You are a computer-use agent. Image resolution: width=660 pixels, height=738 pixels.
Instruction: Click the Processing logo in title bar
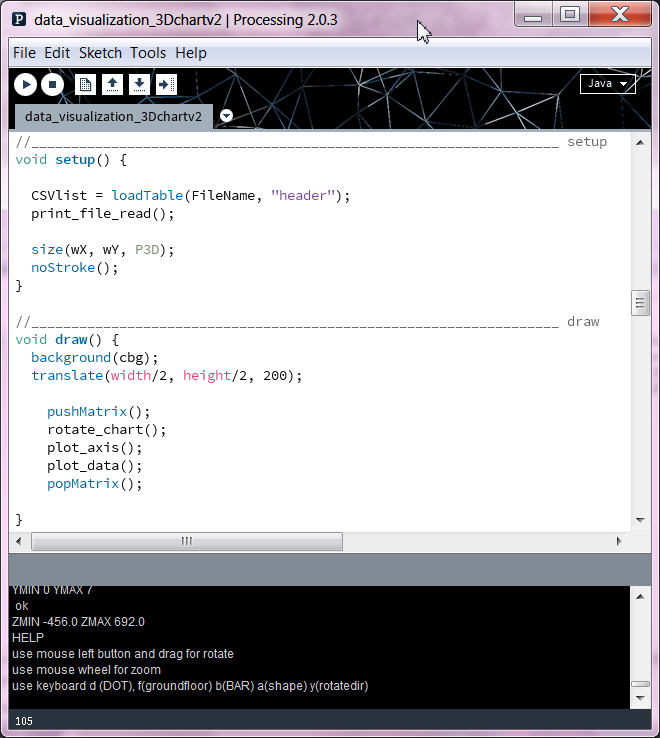(x=19, y=19)
